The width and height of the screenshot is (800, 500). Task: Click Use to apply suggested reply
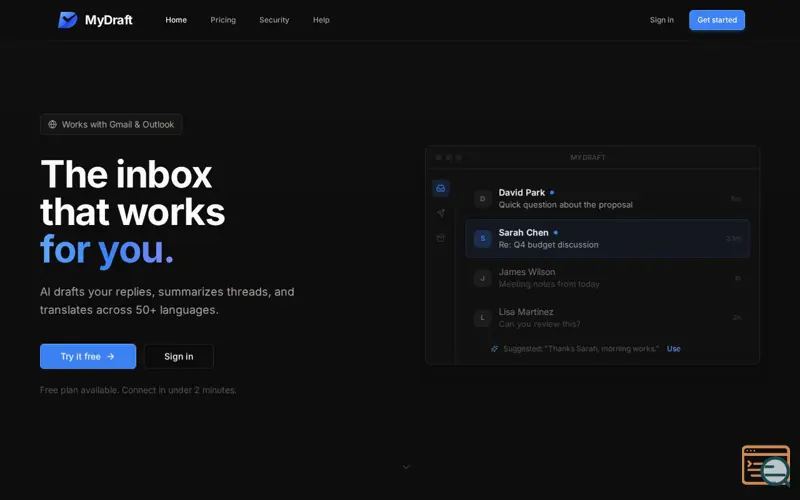coord(673,349)
